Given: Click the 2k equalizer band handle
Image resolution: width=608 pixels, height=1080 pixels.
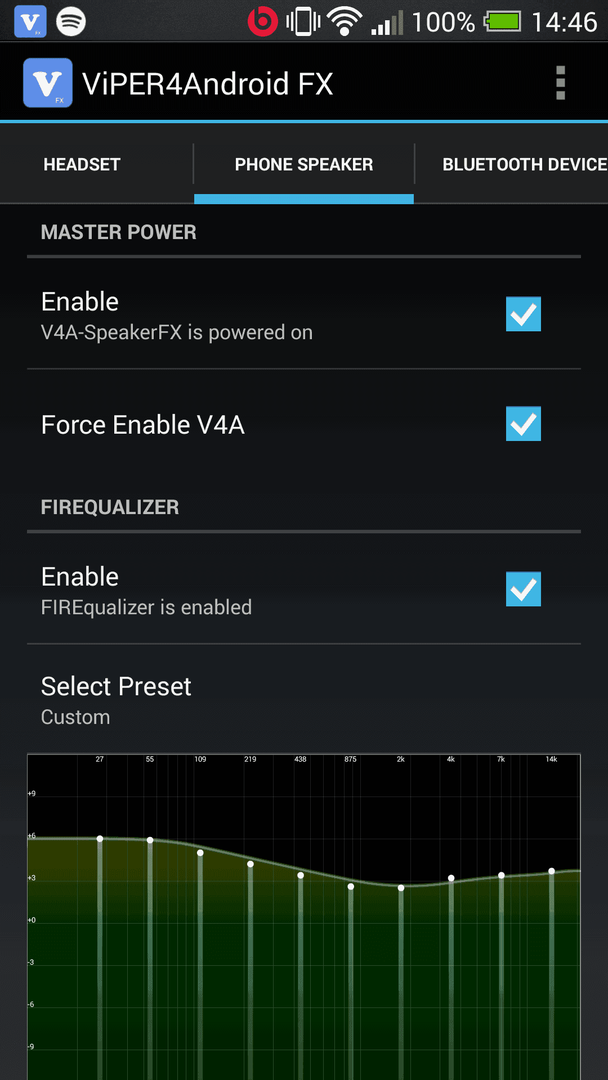Looking at the screenshot, I should pyautogui.click(x=401, y=888).
